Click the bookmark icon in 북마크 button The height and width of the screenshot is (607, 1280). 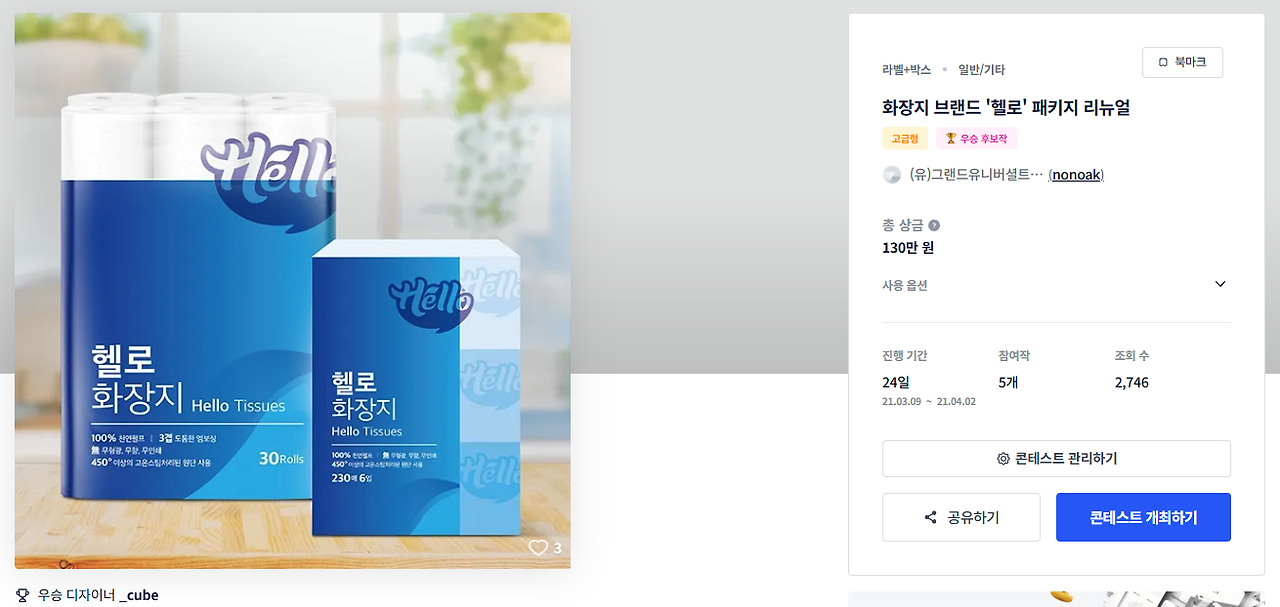click(x=1163, y=62)
